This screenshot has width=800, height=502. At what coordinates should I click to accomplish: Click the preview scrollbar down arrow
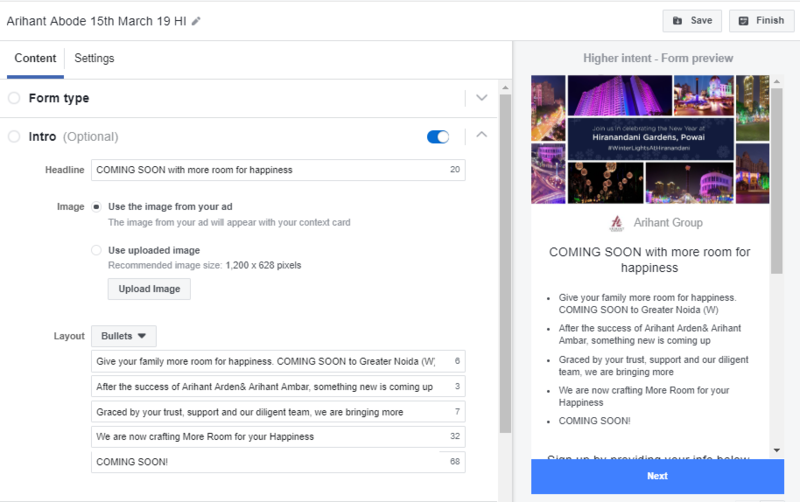tap(777, 450)
